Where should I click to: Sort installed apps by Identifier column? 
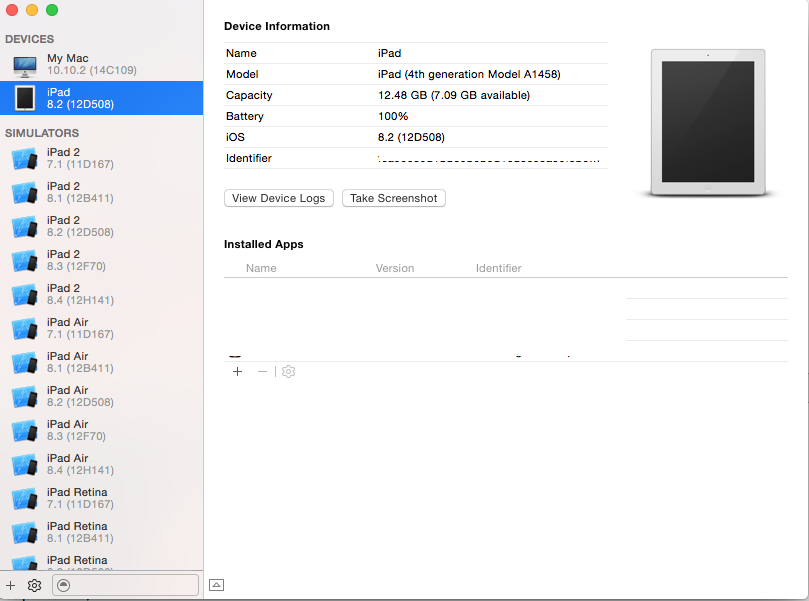click(x=498, y=268)
